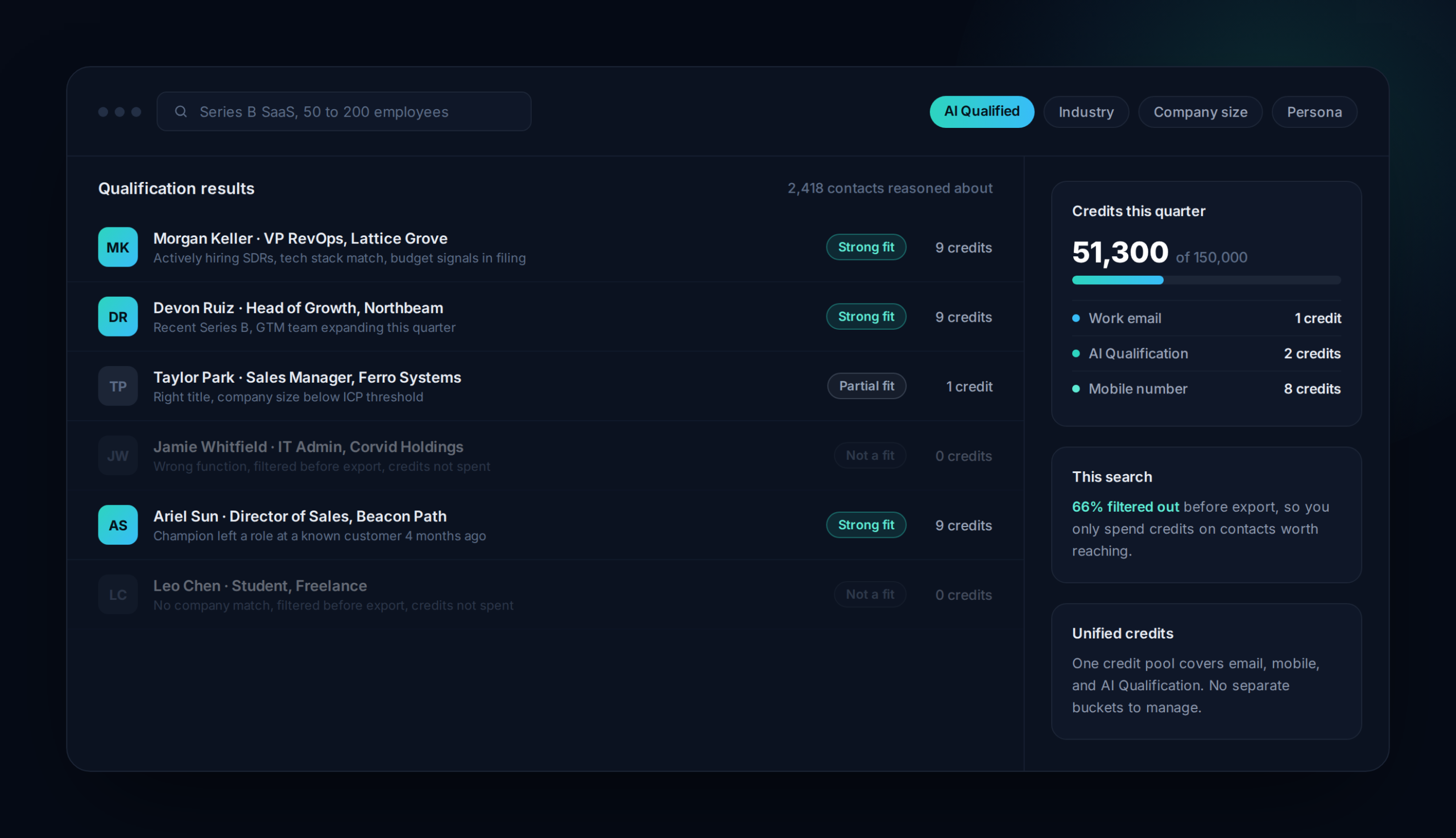
Task: Click the 'of 150,000' quota text
Action: pyautogui.click(x=1211, y=258)
